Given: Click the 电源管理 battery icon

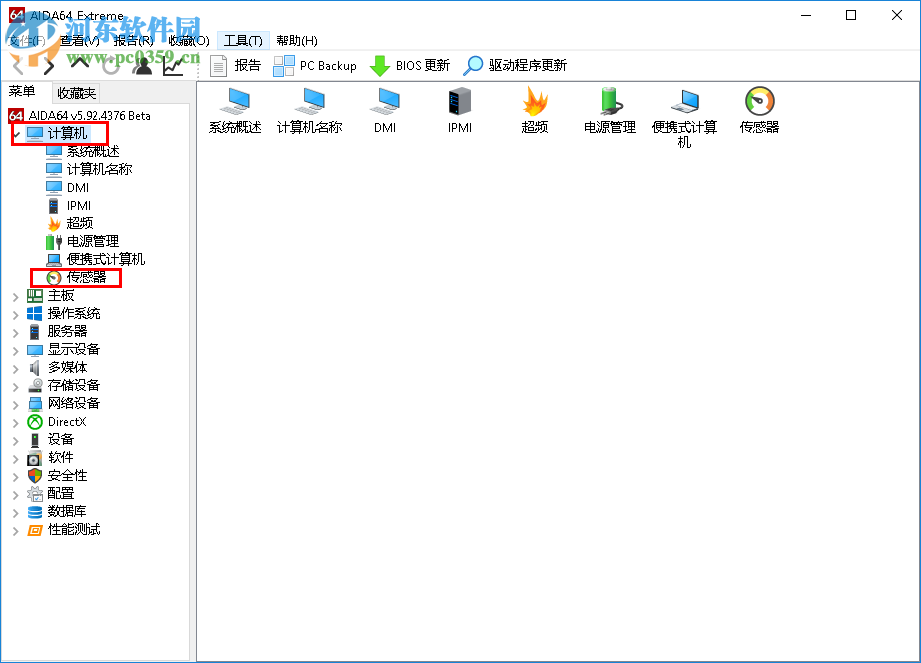Looking at the screenshot, I should (609, 105).
